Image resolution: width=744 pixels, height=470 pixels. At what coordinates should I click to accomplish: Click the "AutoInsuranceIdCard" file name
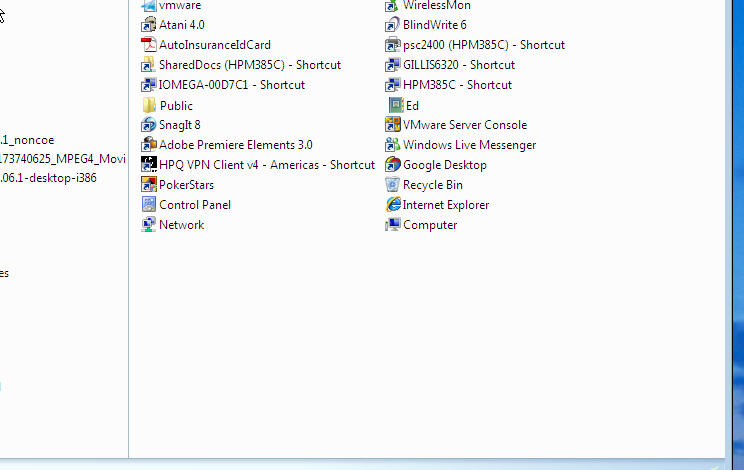214,45
